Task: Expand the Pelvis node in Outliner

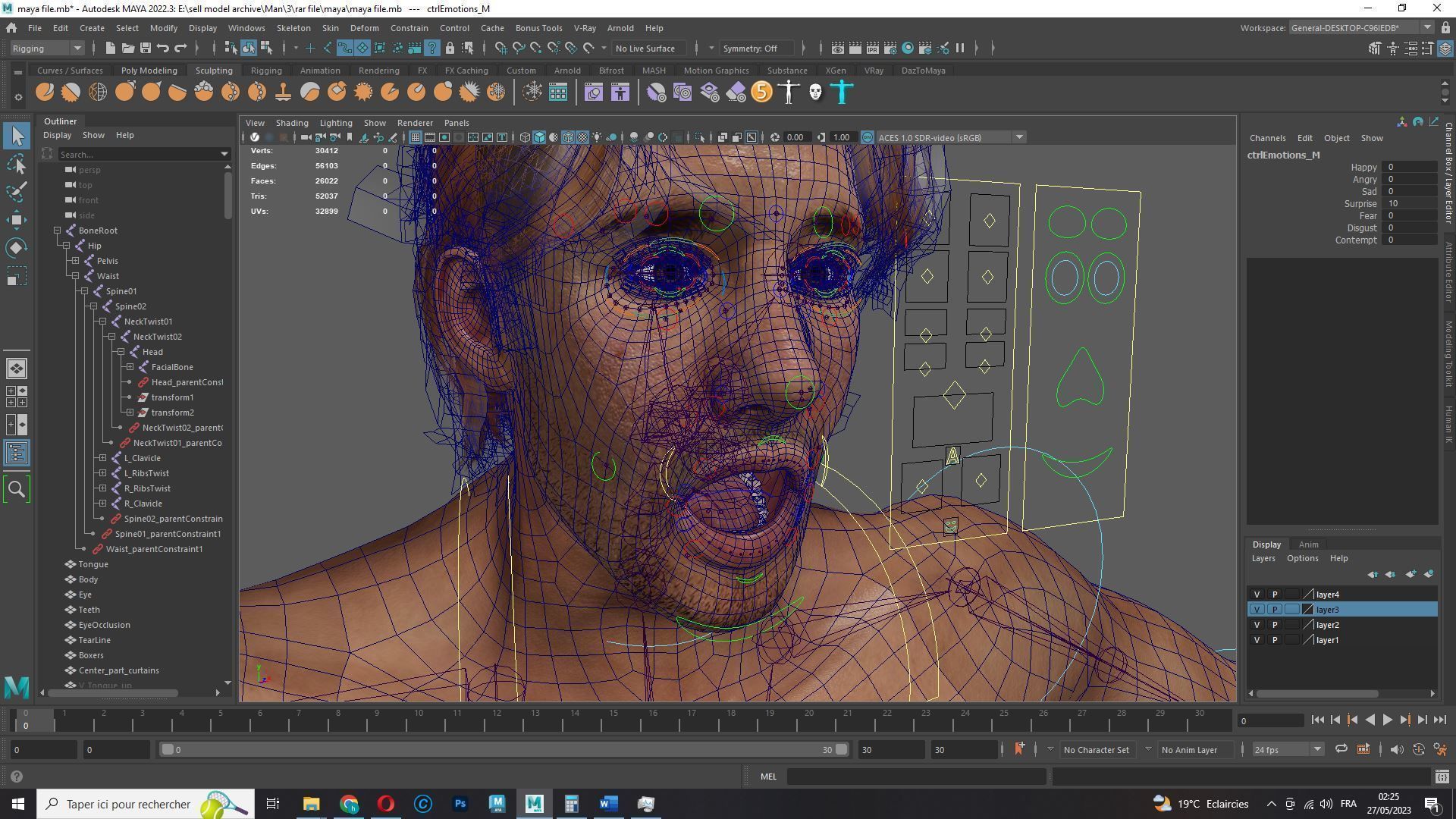Action: (76, 261)
